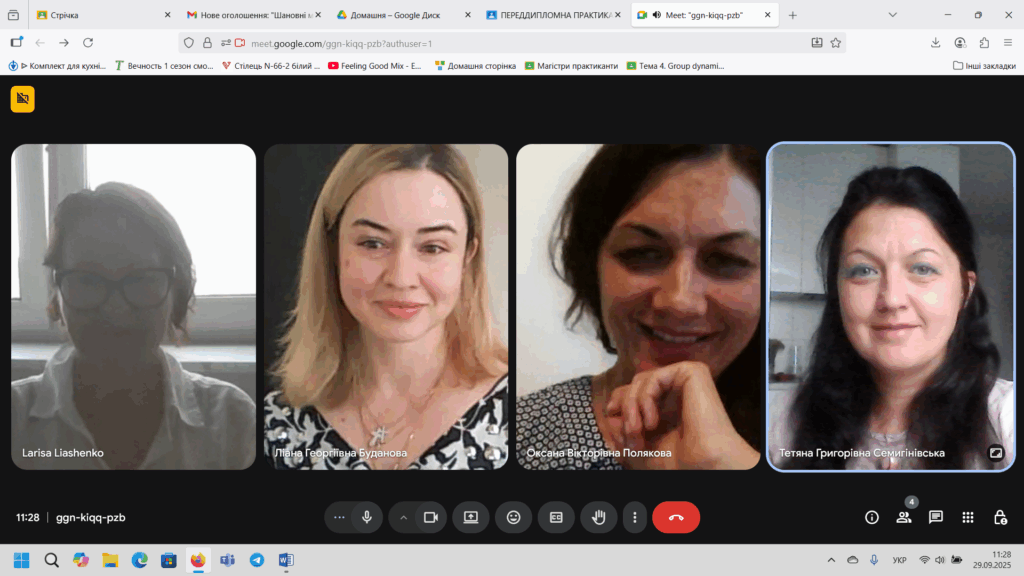Open 'Магістри практиканти' bookmark

tap(570, 66)
